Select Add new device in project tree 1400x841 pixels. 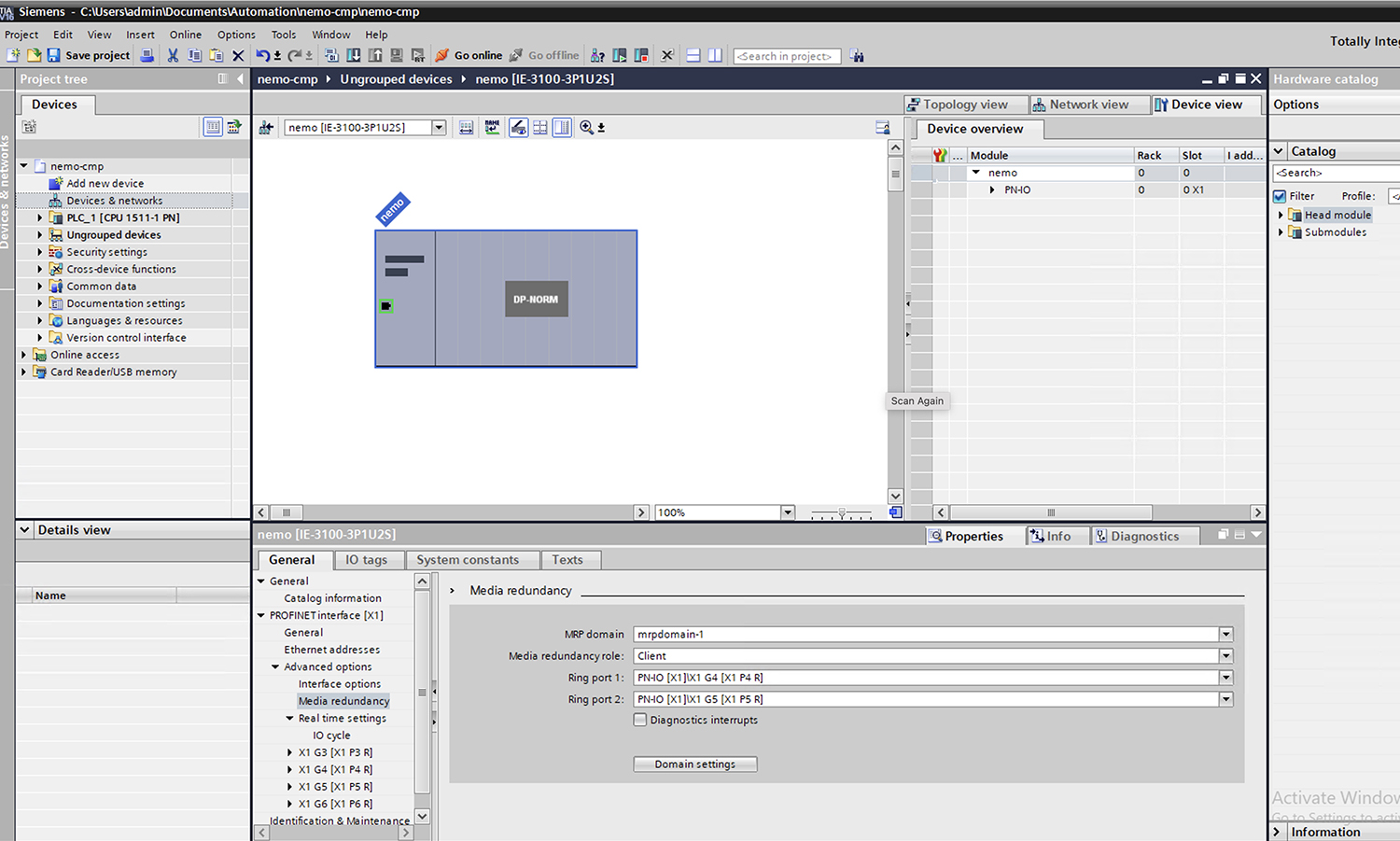point(105,184)
